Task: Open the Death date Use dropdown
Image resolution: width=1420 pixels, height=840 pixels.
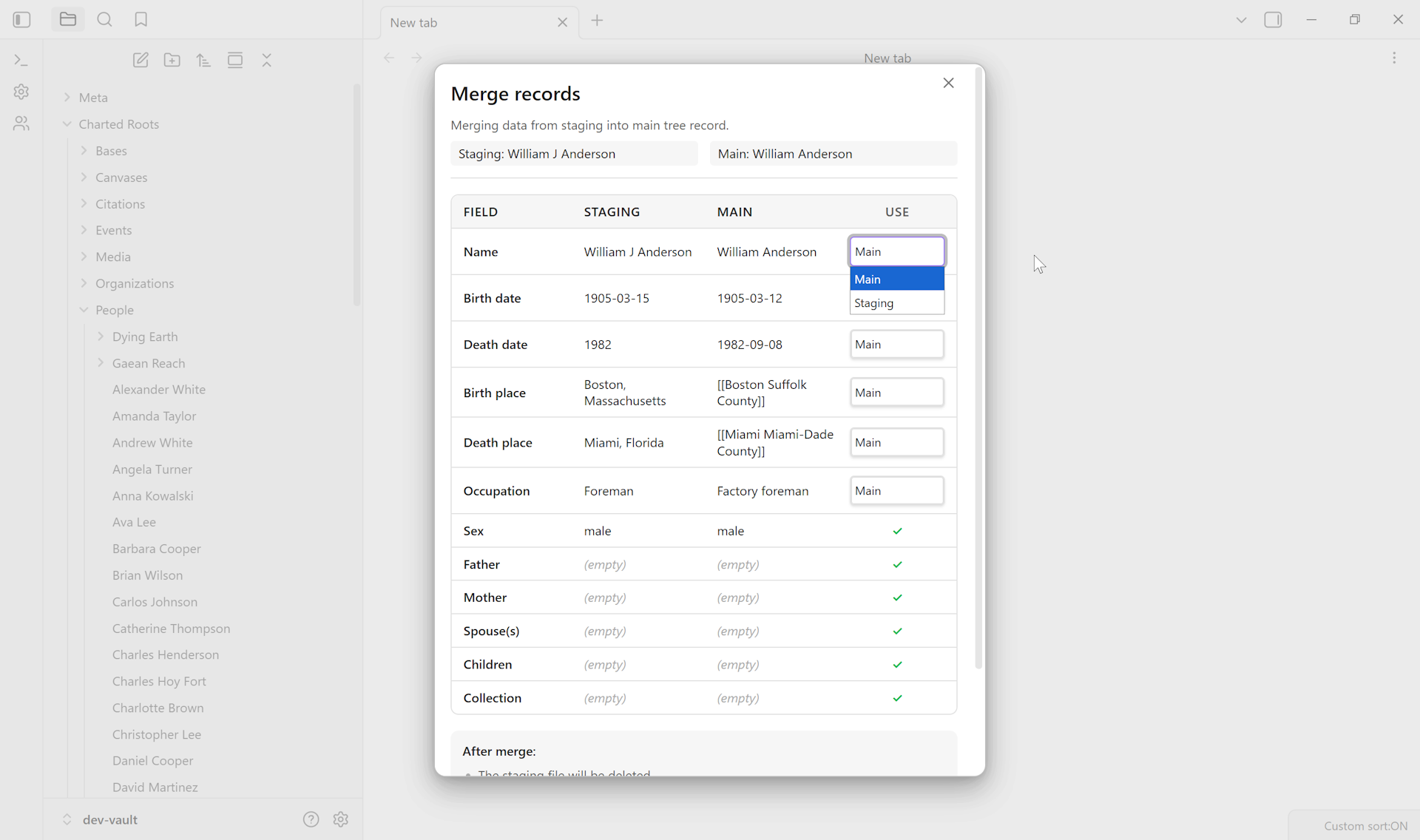Action: [x=897, y=345]
